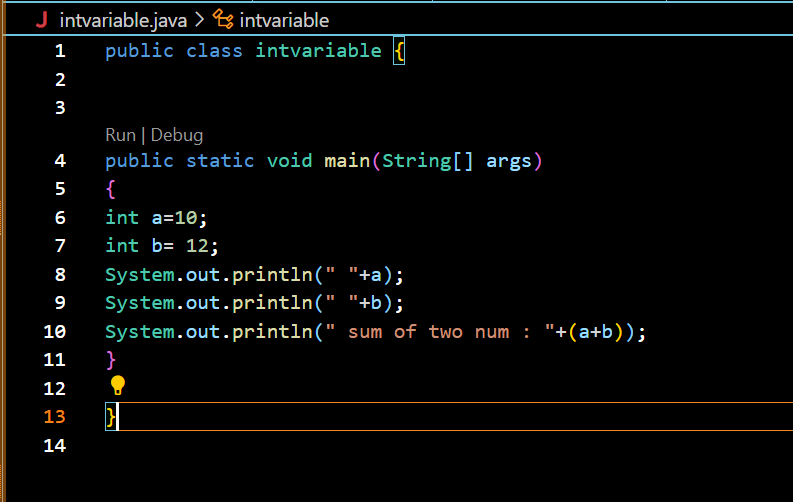The height and width of the screenshot is (502, 793).
Task: Click 'System' on line 8
Action: point(140,275)
